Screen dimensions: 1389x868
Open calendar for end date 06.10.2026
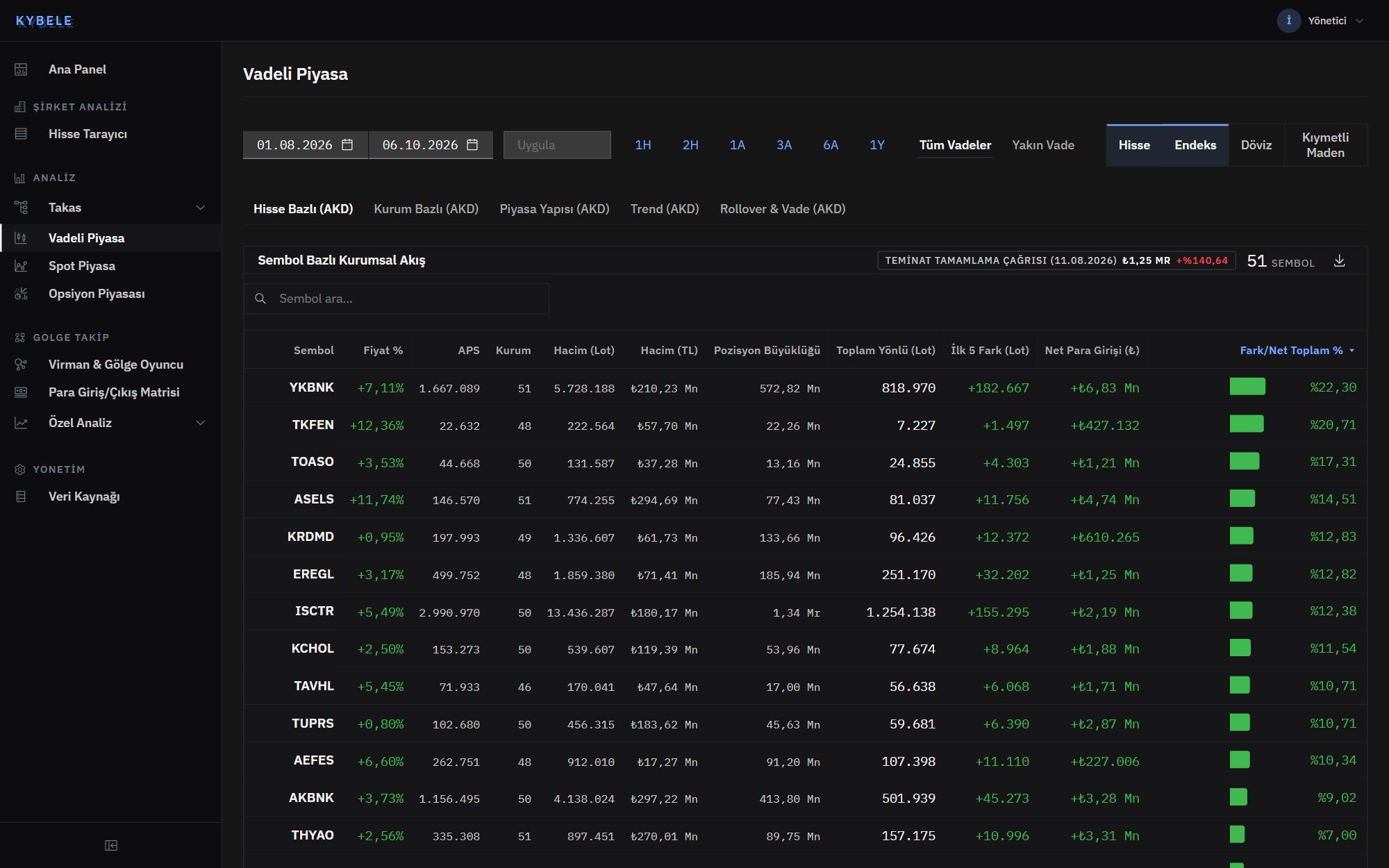pyautogui.click(x=473, y=144)
